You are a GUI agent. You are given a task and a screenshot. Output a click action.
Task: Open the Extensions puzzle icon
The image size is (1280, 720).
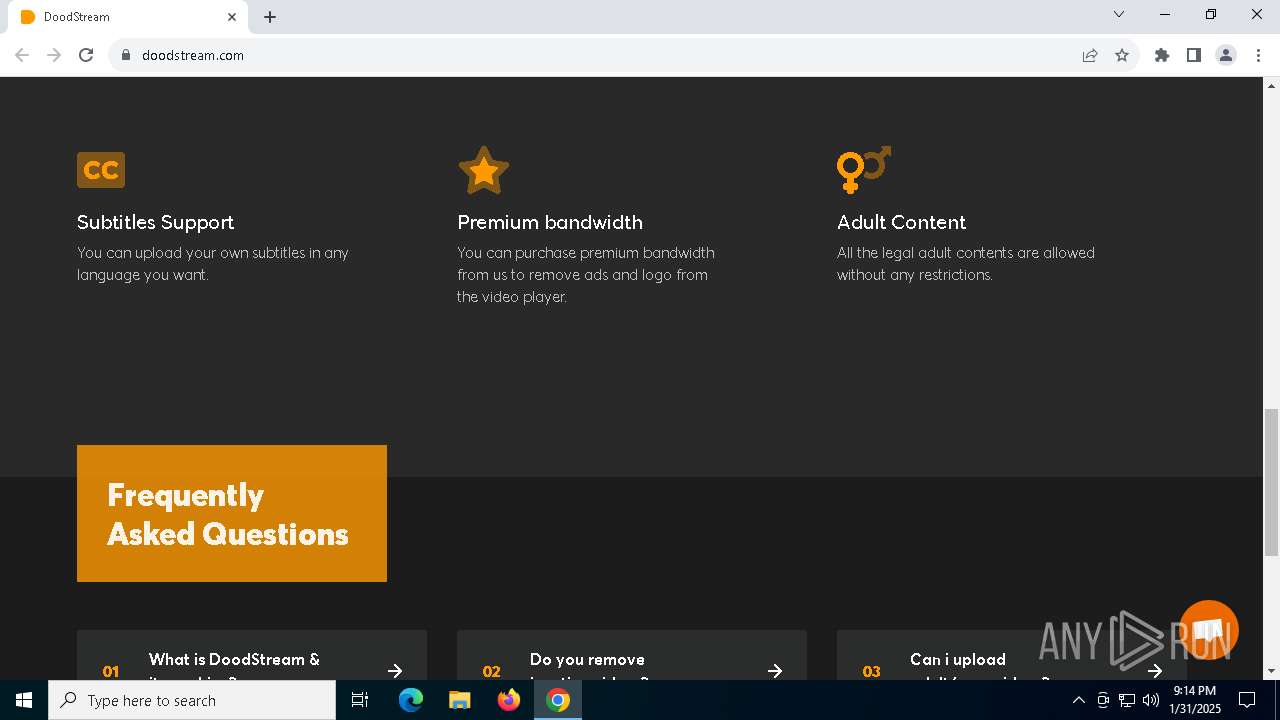click(1162, 55)
